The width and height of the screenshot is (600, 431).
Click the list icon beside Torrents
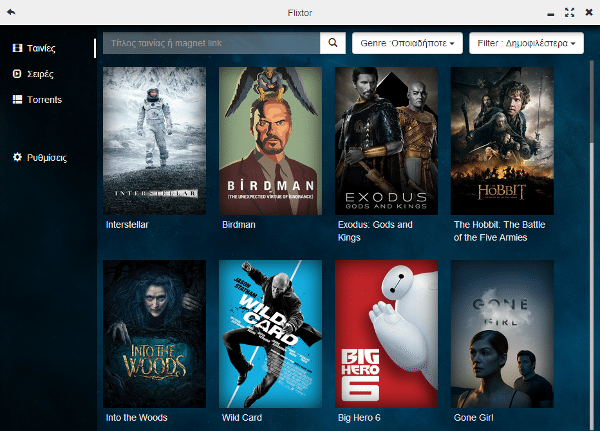pyautogui.click(x=17, y=100)
